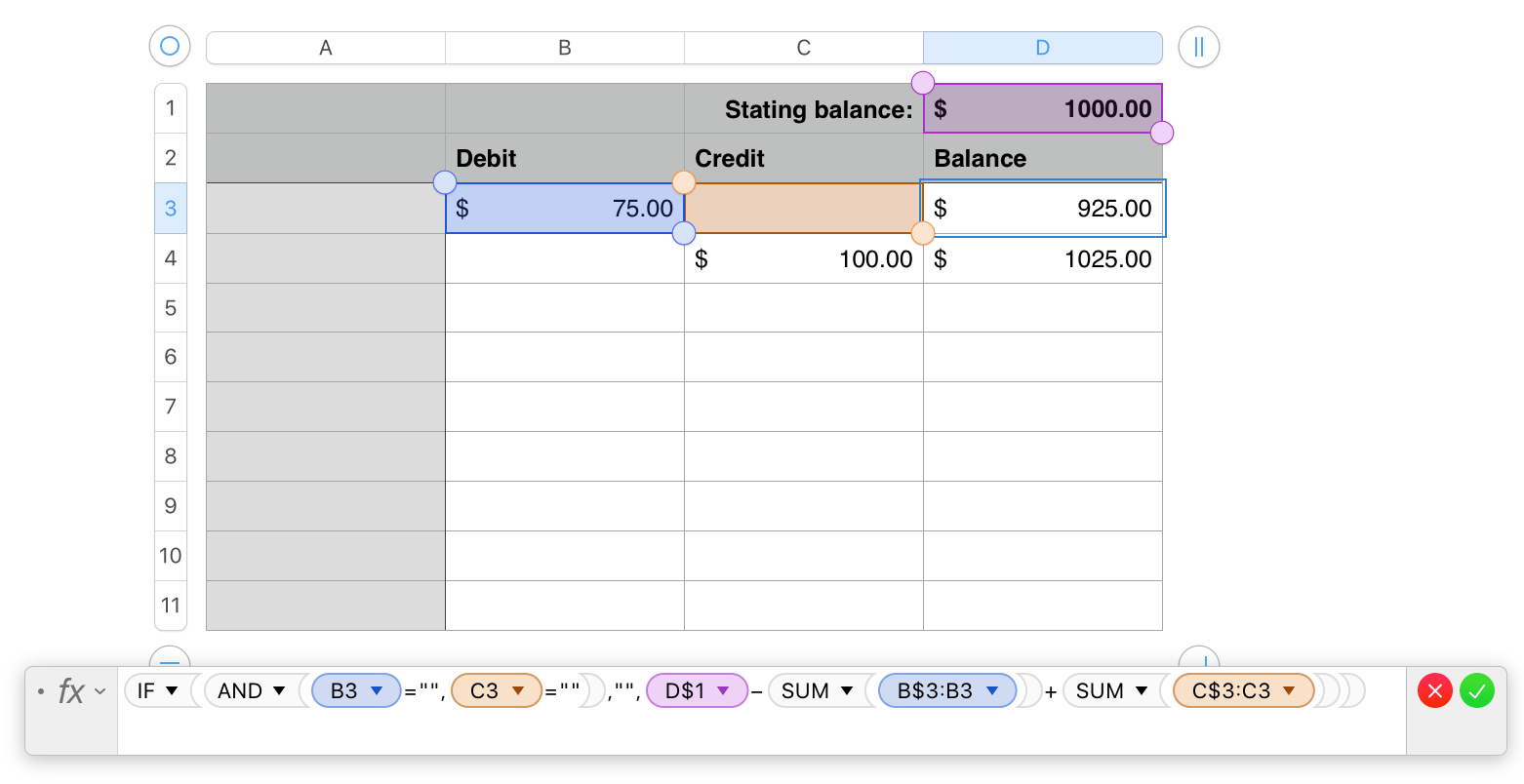
Task: Click the add-column control above column D
Action: click(1198, 47)
